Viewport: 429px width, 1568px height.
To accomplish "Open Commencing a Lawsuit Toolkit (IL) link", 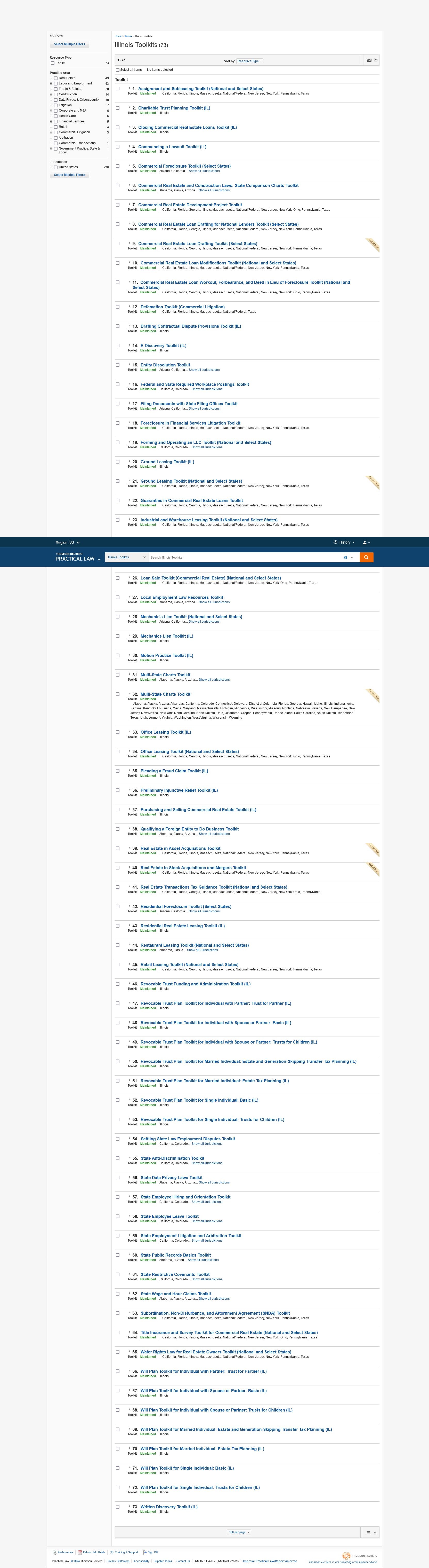I will tap(173, 147).
